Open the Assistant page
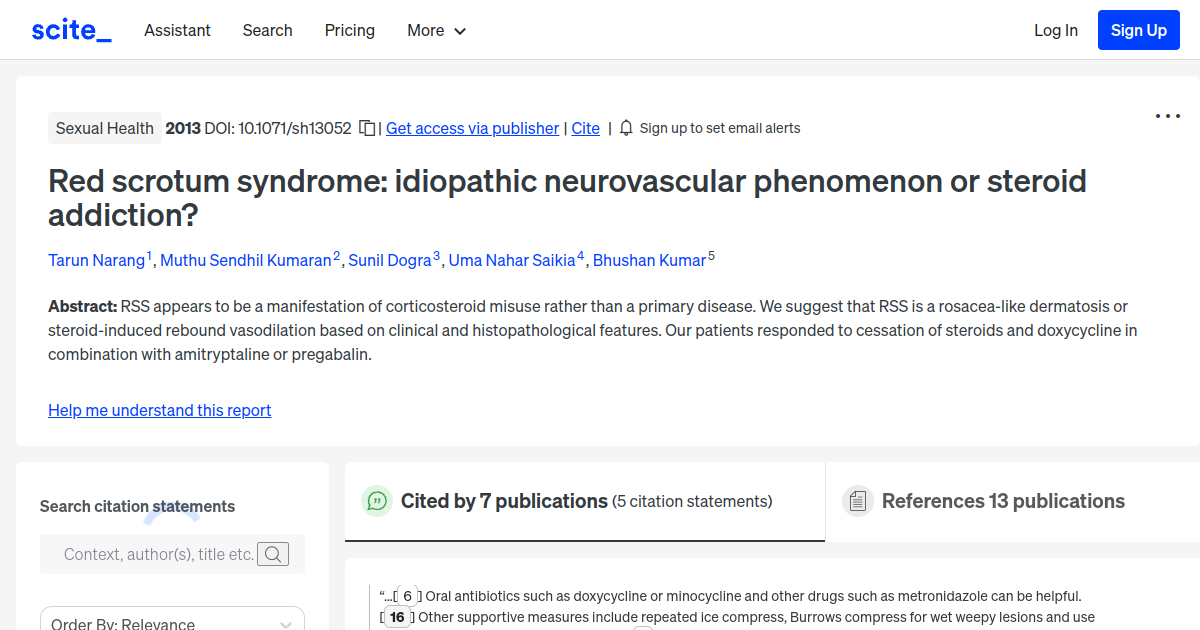This screenshot has height=630, width=1200. point(177,30)
